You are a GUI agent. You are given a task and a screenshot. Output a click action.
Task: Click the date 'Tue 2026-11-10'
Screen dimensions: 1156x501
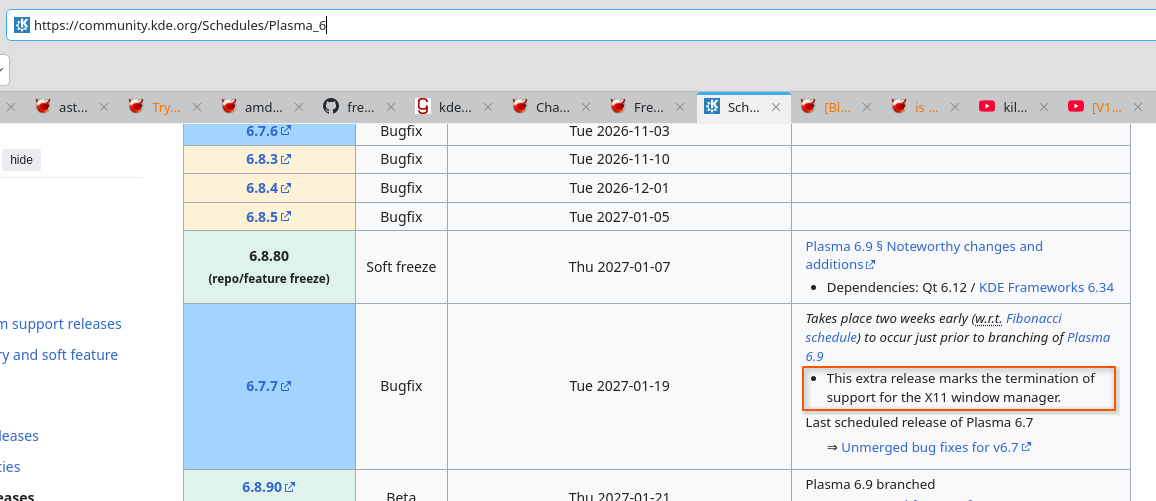point(619,159)
